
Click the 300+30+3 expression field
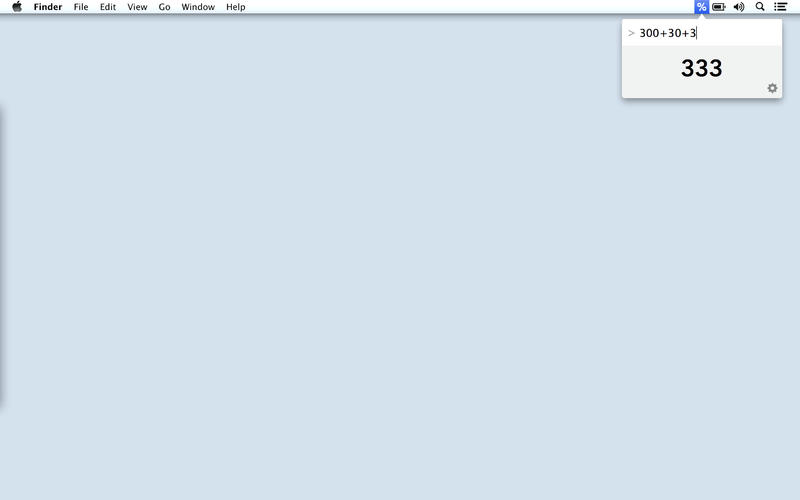click(702, 33)
